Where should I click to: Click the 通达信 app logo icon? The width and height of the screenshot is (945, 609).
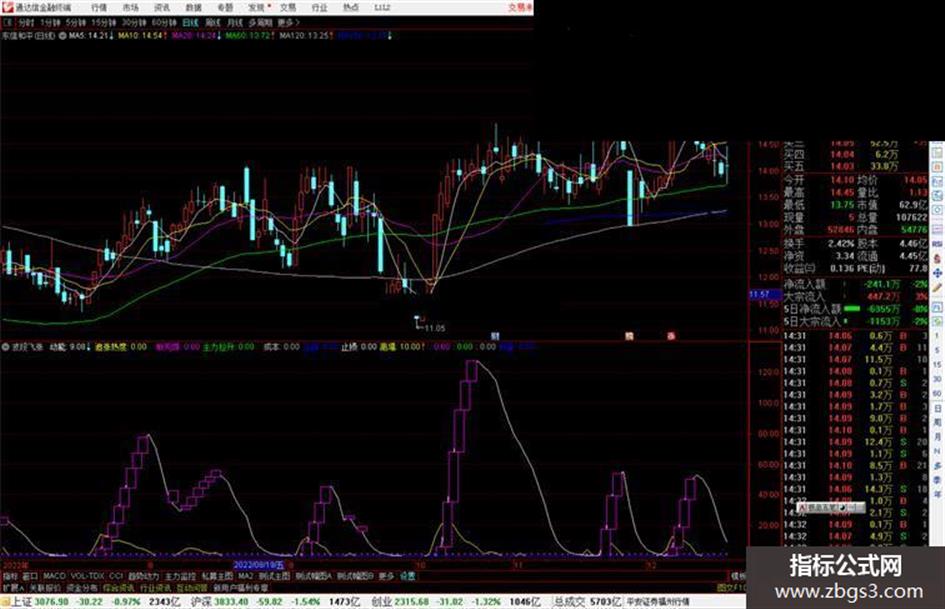click(x=7, y=7)
